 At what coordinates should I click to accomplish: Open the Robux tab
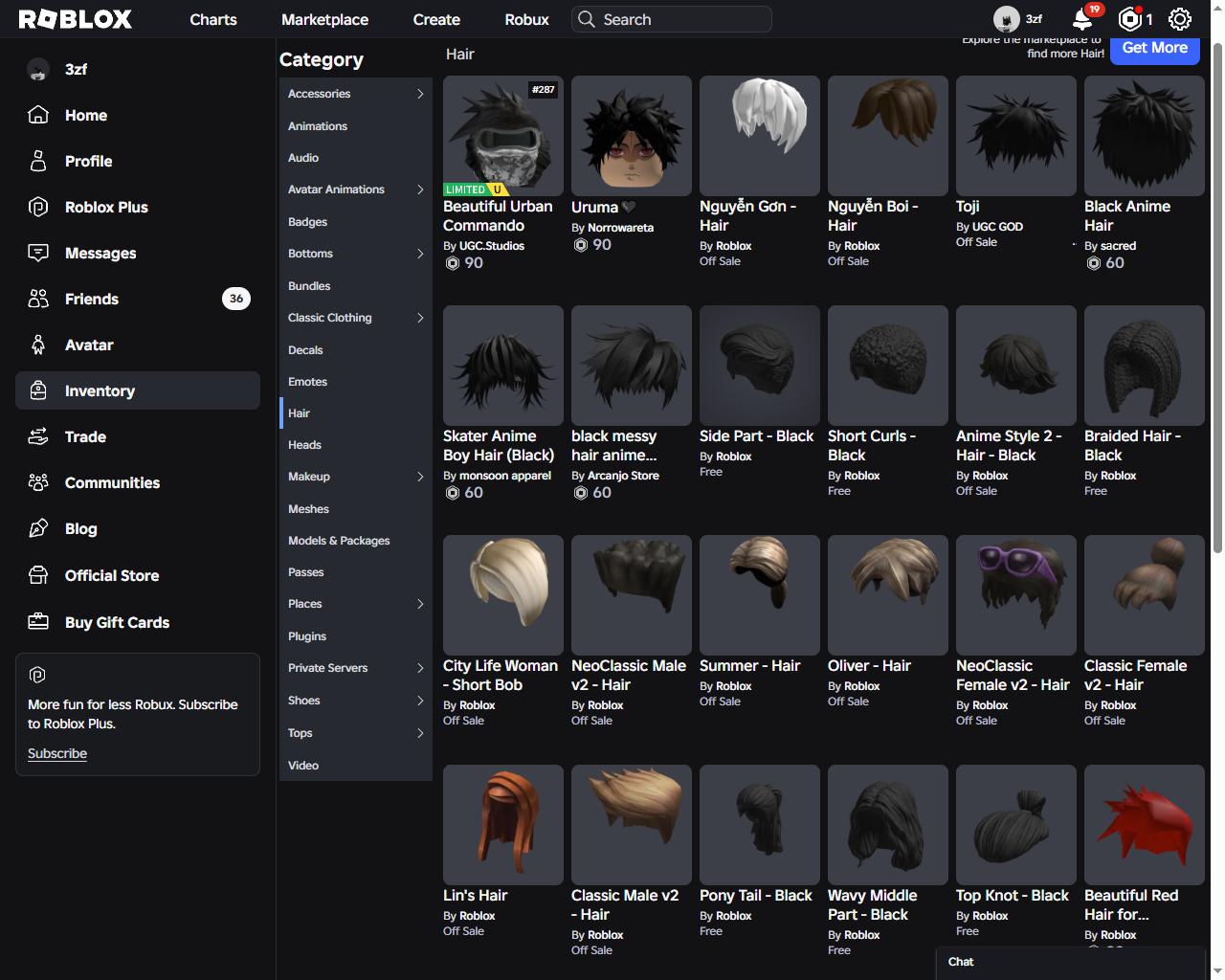pos(526,19)
